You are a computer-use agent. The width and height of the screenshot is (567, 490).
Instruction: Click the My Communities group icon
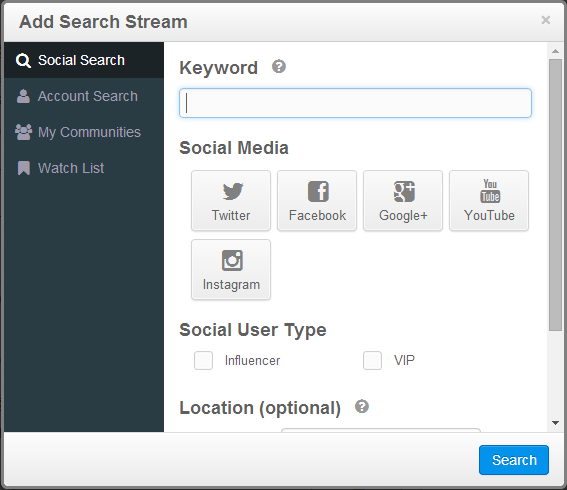click(x=24, y=132)
